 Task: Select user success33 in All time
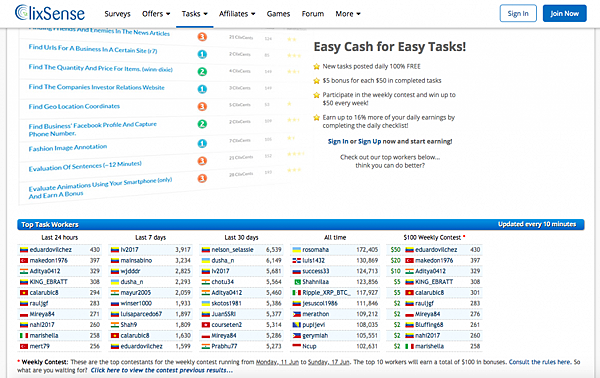316,271
